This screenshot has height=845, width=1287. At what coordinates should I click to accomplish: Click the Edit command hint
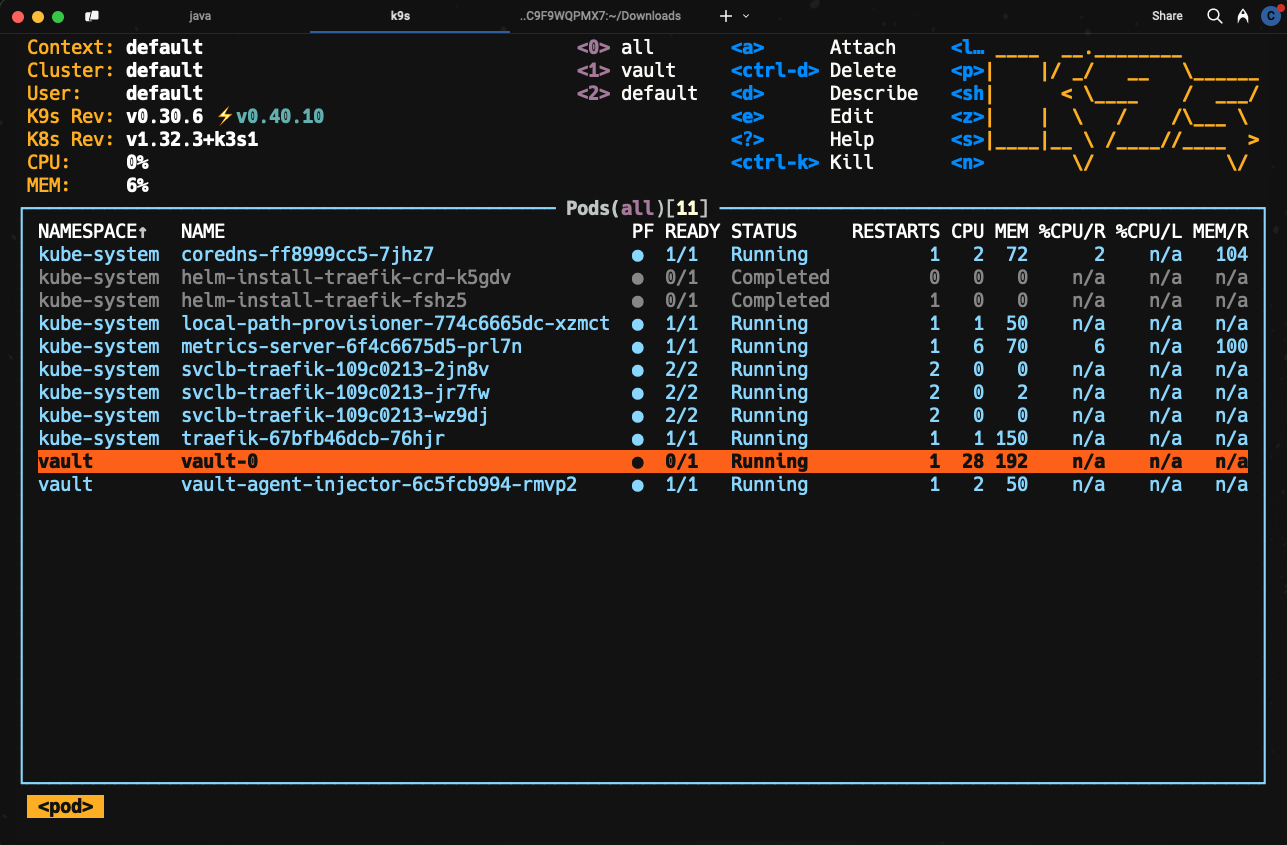point(852,116)
